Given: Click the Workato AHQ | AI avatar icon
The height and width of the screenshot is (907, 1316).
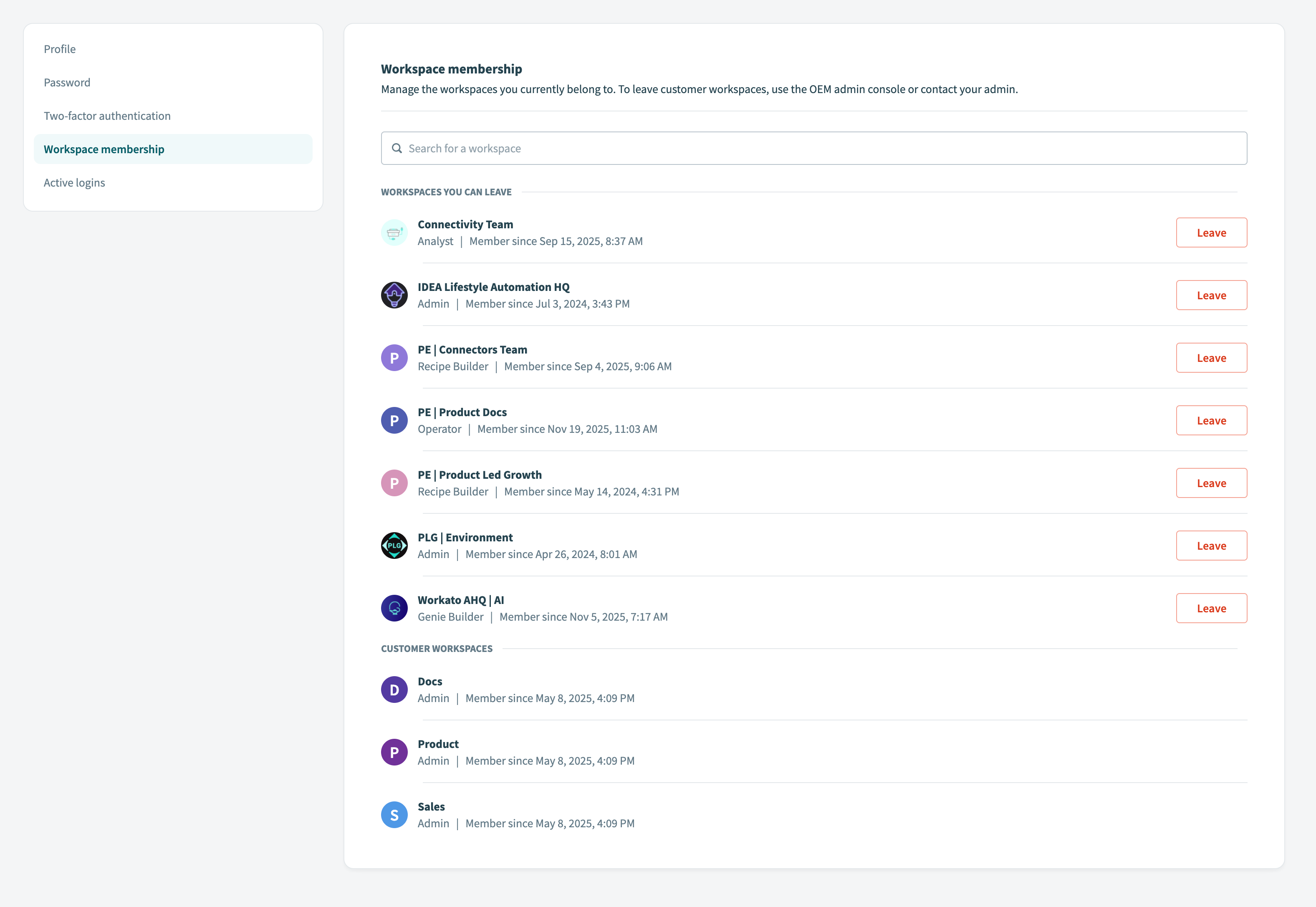Looking at the screenshot, I should [x=394, y=607].
